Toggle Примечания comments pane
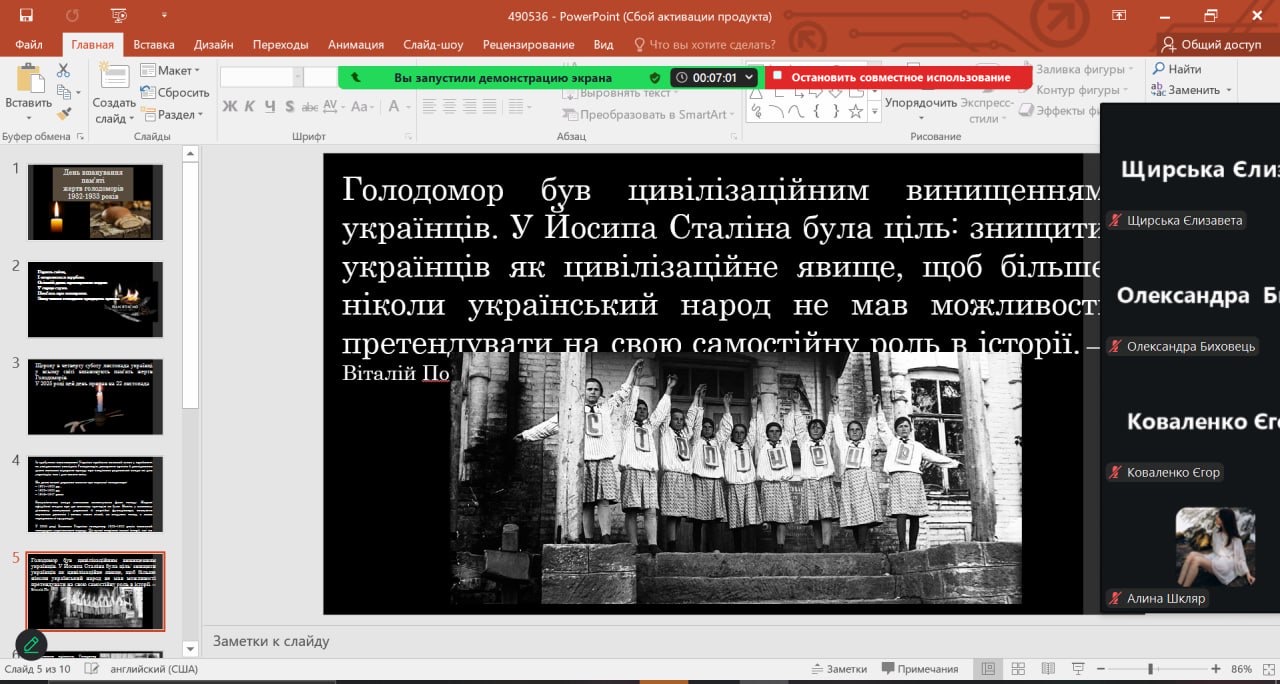Viewport: 1280px width, 684px height. [919, 669]
